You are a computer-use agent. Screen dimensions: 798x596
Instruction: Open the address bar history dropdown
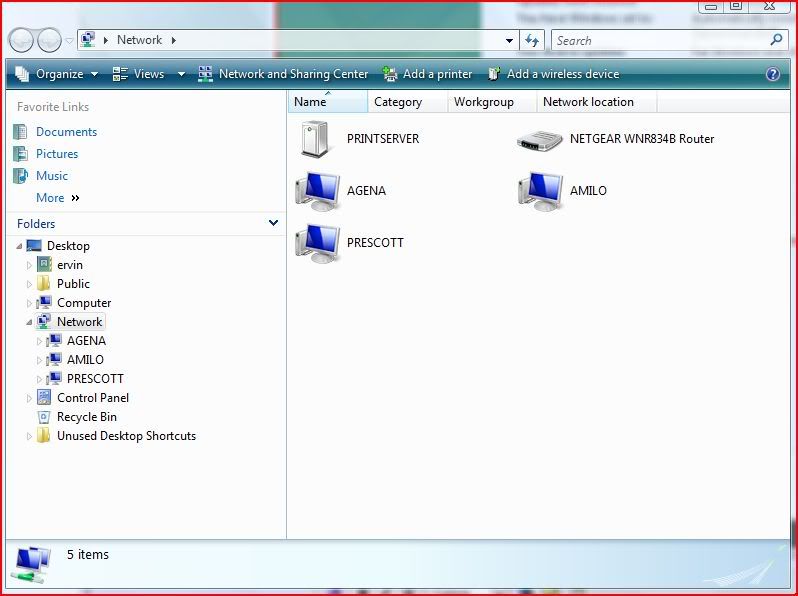(x=509, y=41)
